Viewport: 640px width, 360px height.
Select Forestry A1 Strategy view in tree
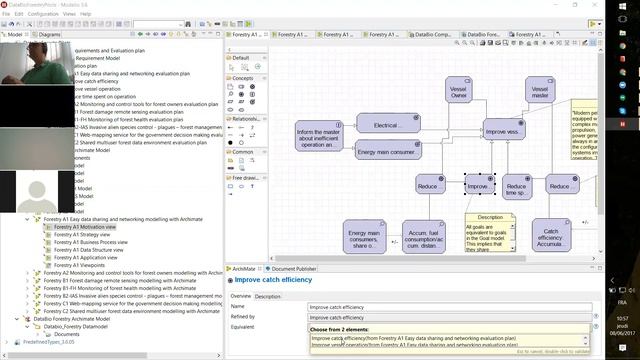click(82, 235)
